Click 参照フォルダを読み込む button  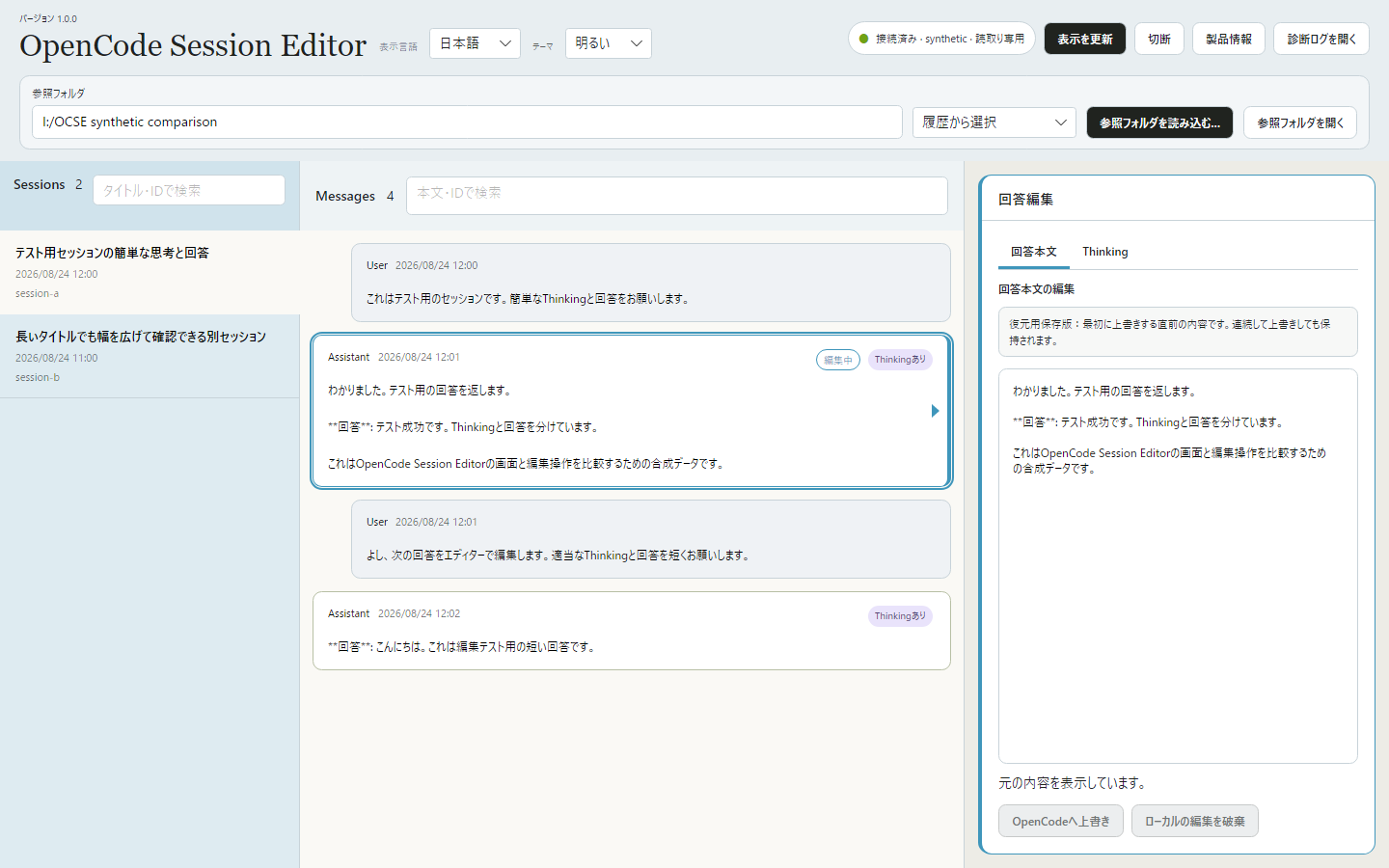[x=1159, y=122]
